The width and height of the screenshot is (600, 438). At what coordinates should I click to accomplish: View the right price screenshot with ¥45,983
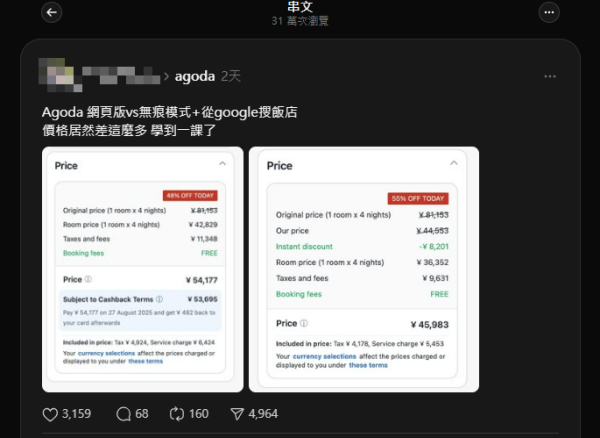[x=364, y=269]
